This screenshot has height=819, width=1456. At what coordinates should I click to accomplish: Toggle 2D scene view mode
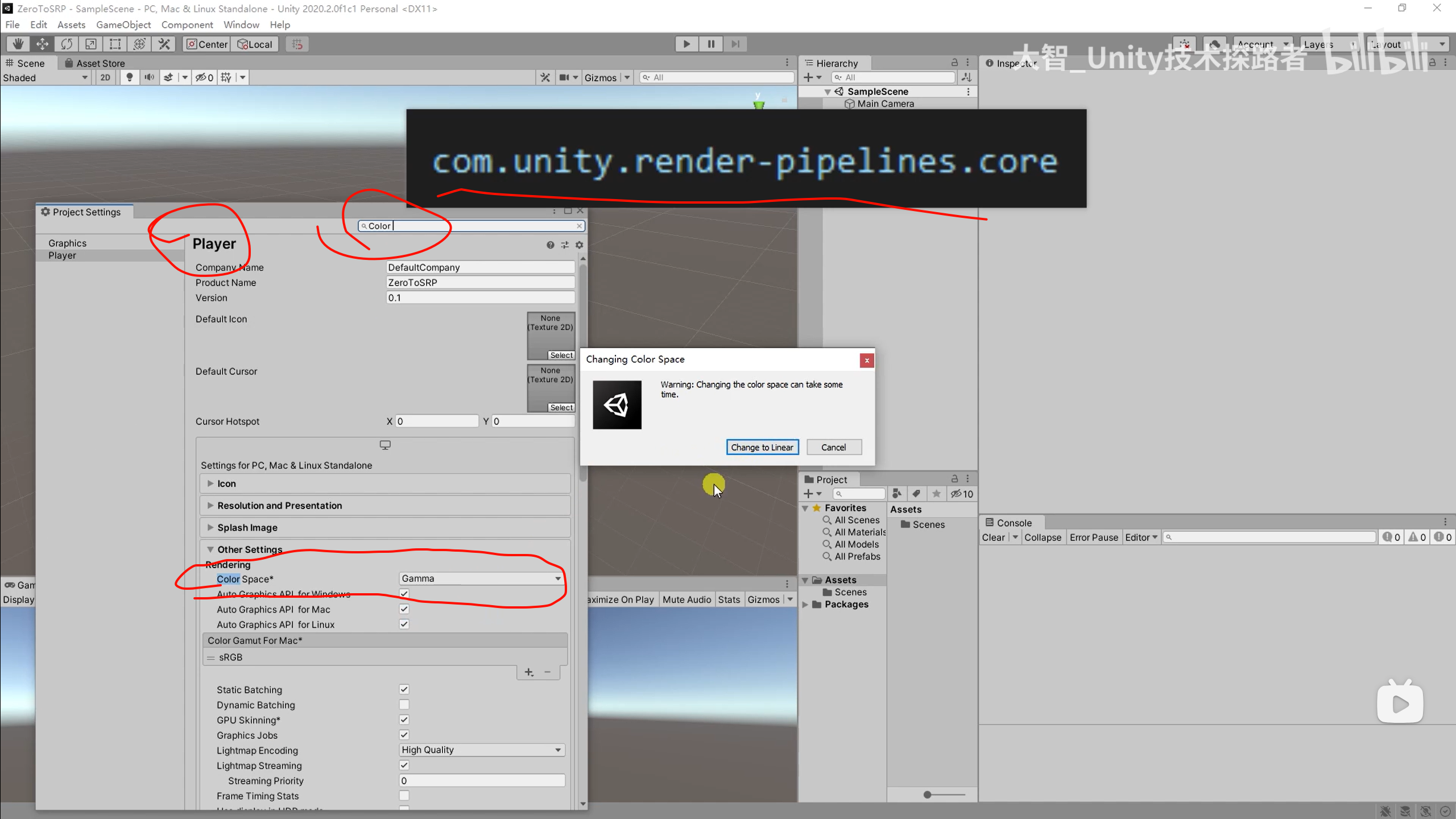point(105,77)
